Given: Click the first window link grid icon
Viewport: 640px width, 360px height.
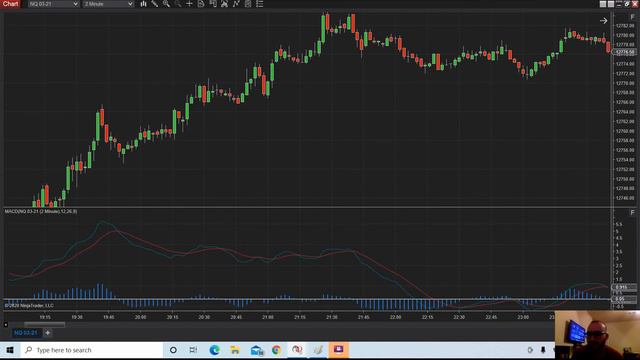Looking at the screenshot, I should 602,4.
